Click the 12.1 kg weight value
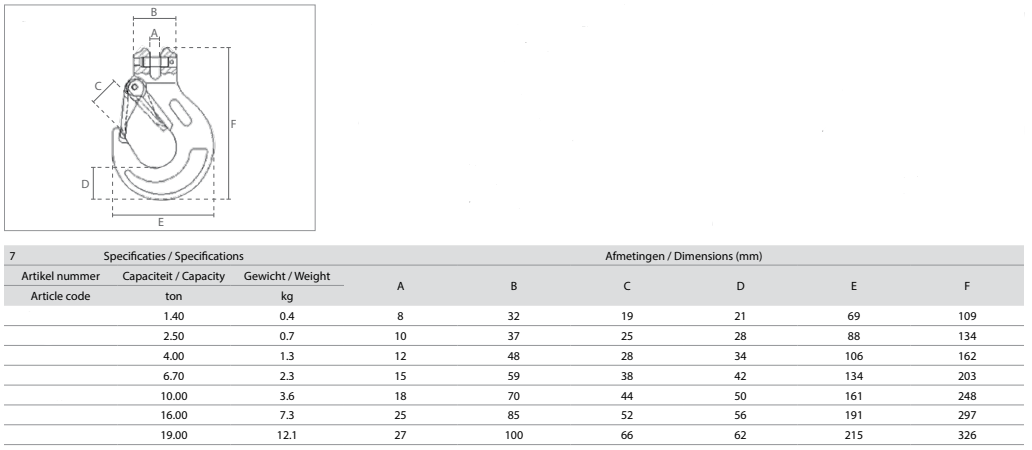 point(287,435)
